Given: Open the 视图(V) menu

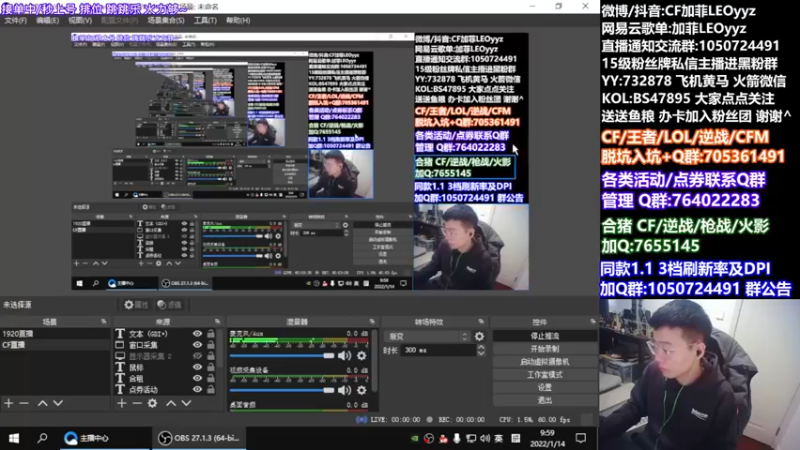Looking at the screenshot, I should [x=80, y=20].
